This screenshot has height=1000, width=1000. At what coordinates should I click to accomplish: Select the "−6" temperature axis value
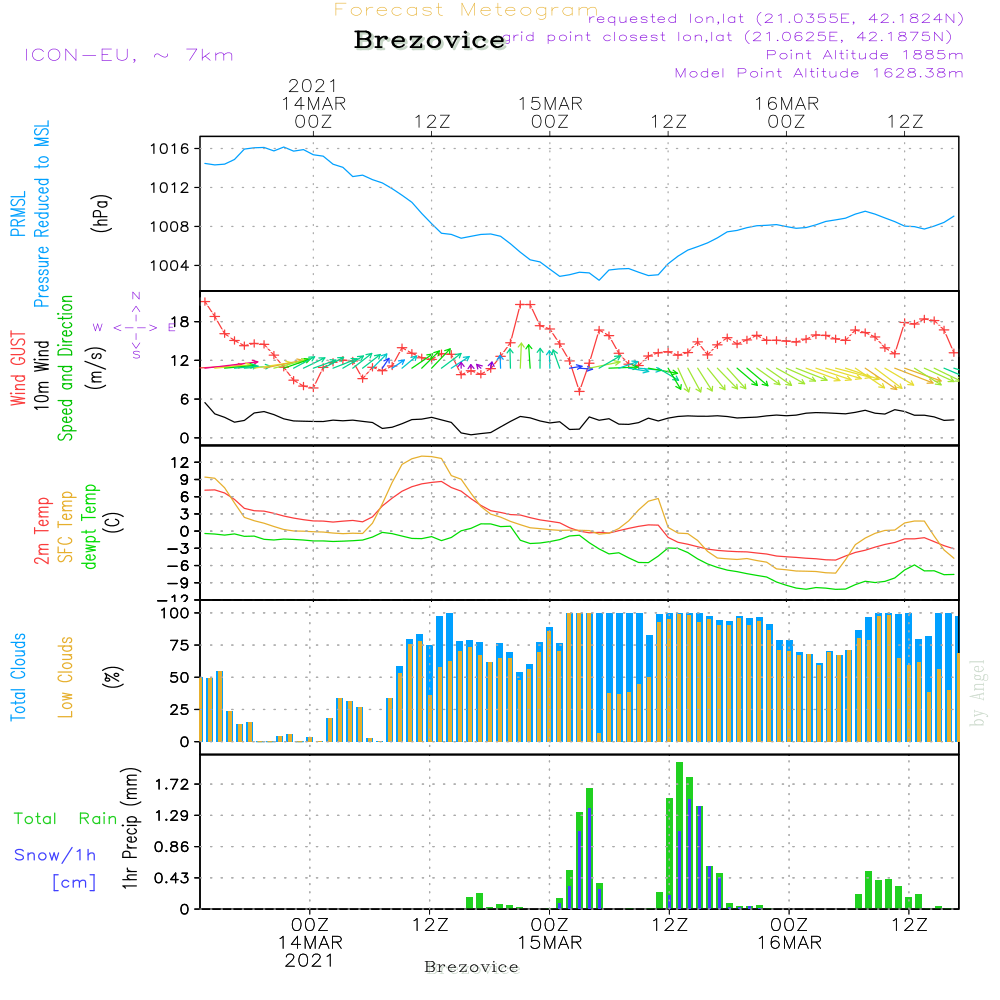tap(179, 566)
